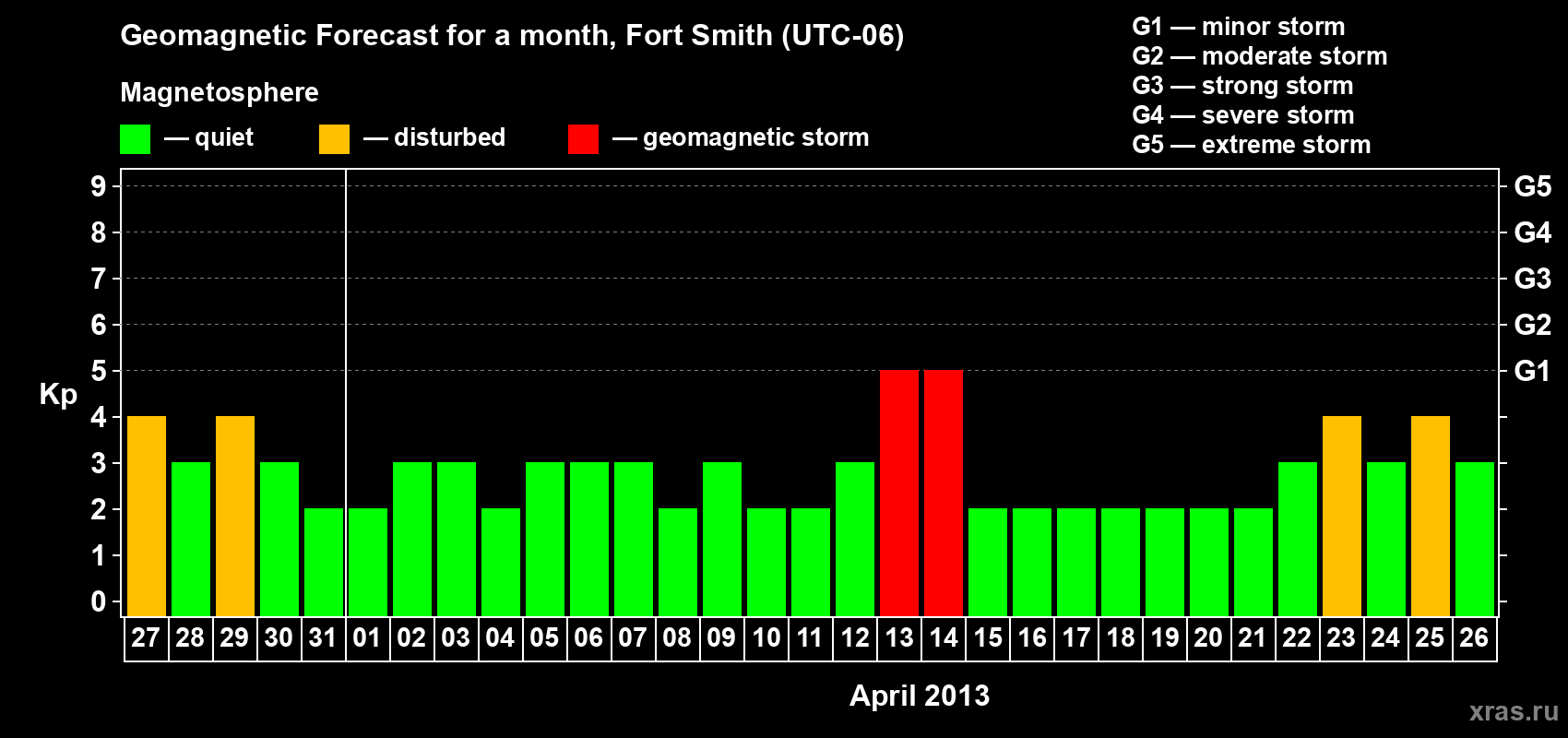
Task: Select the red bar for day 14
Action: pos(944,493)
